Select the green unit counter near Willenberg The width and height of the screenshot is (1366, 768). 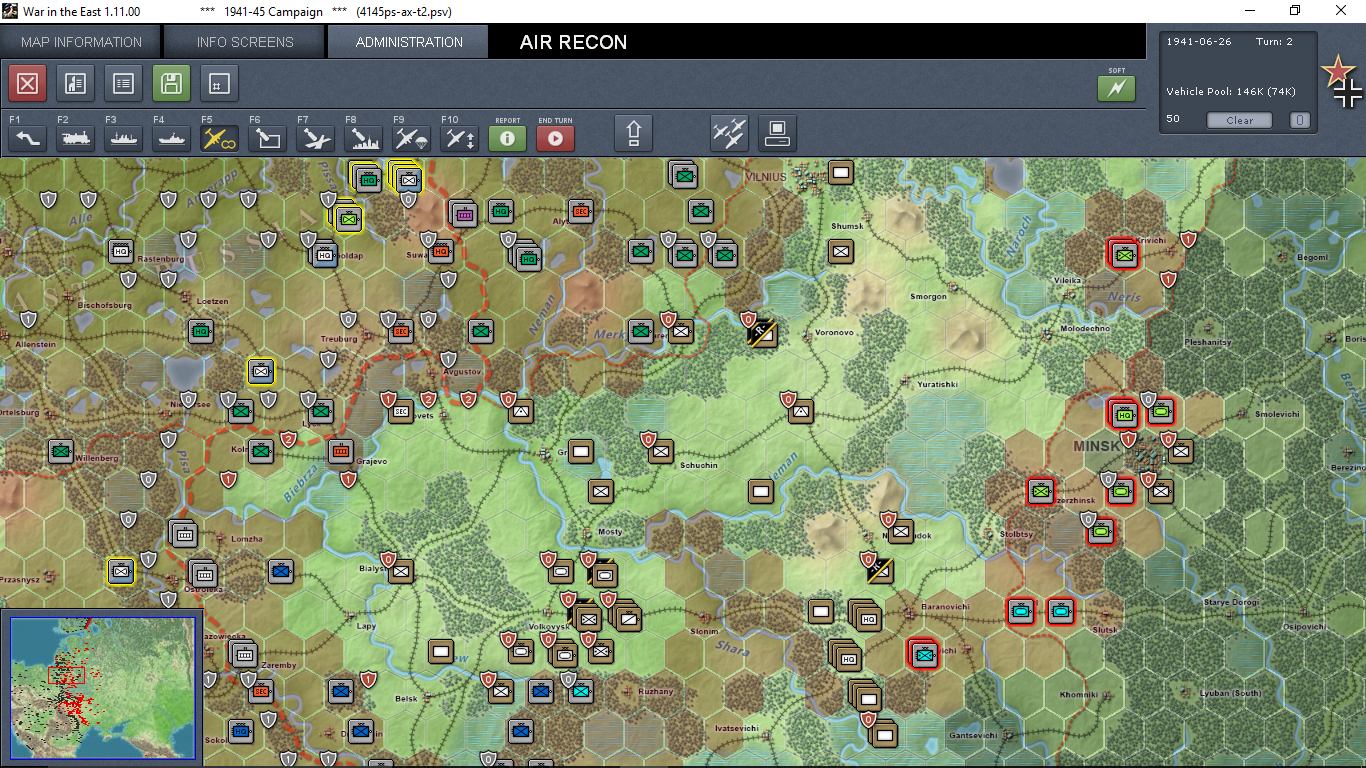(x=61, y=451)
